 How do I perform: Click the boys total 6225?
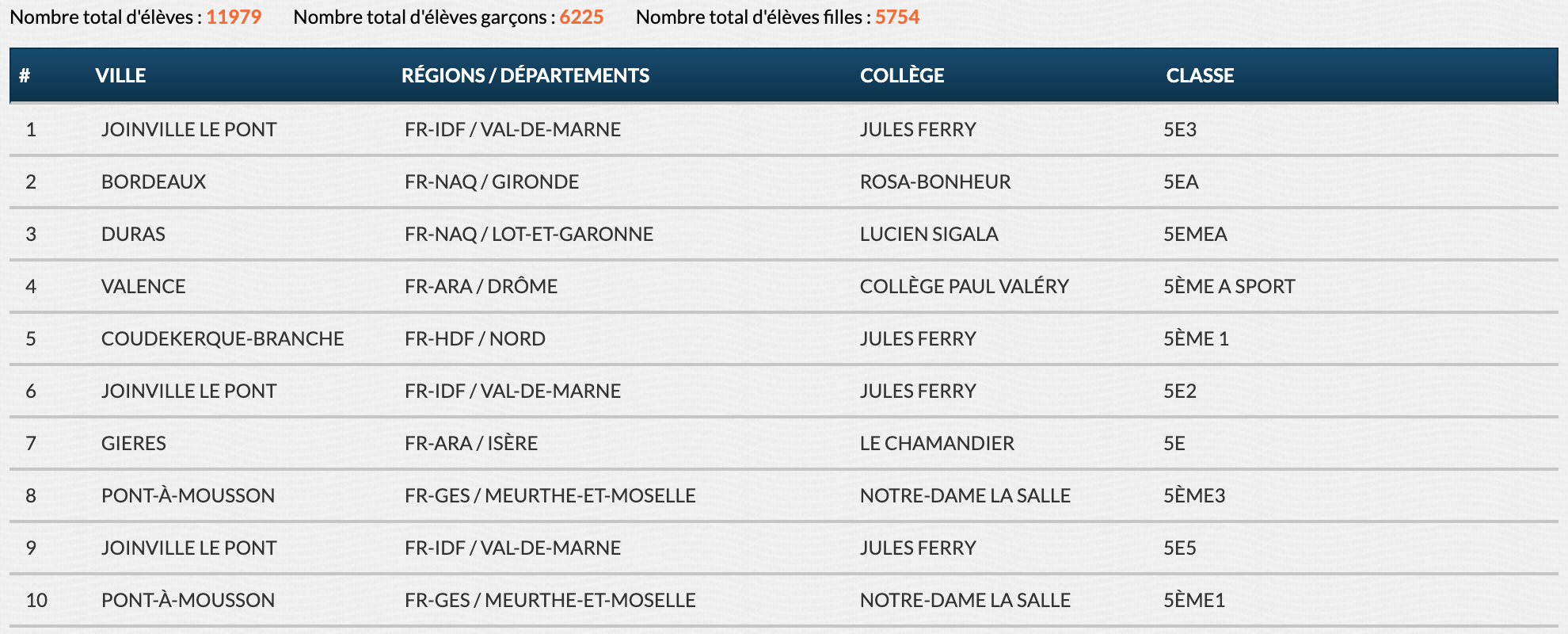pos(581,17)
